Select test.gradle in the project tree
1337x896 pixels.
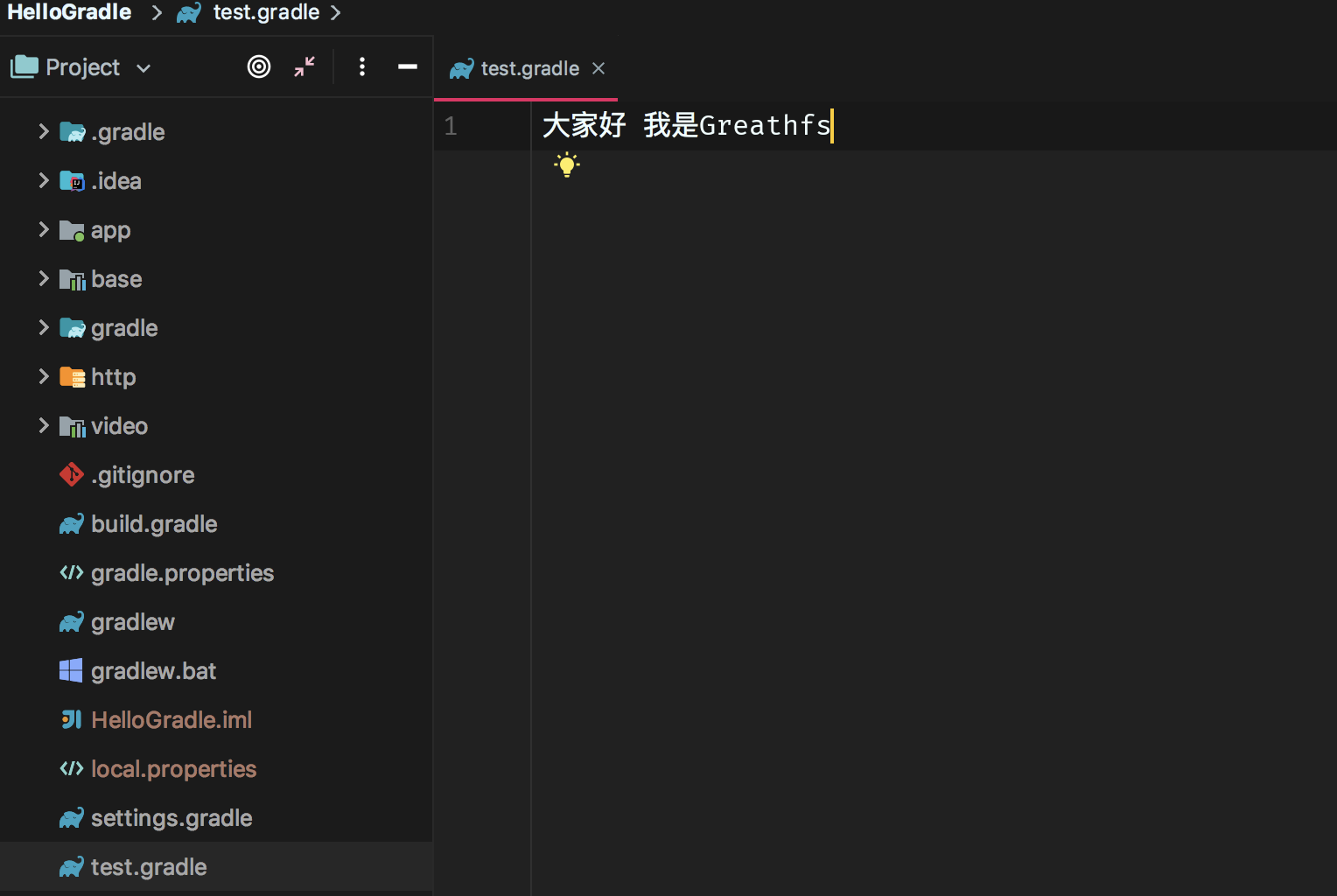(149, 867)
